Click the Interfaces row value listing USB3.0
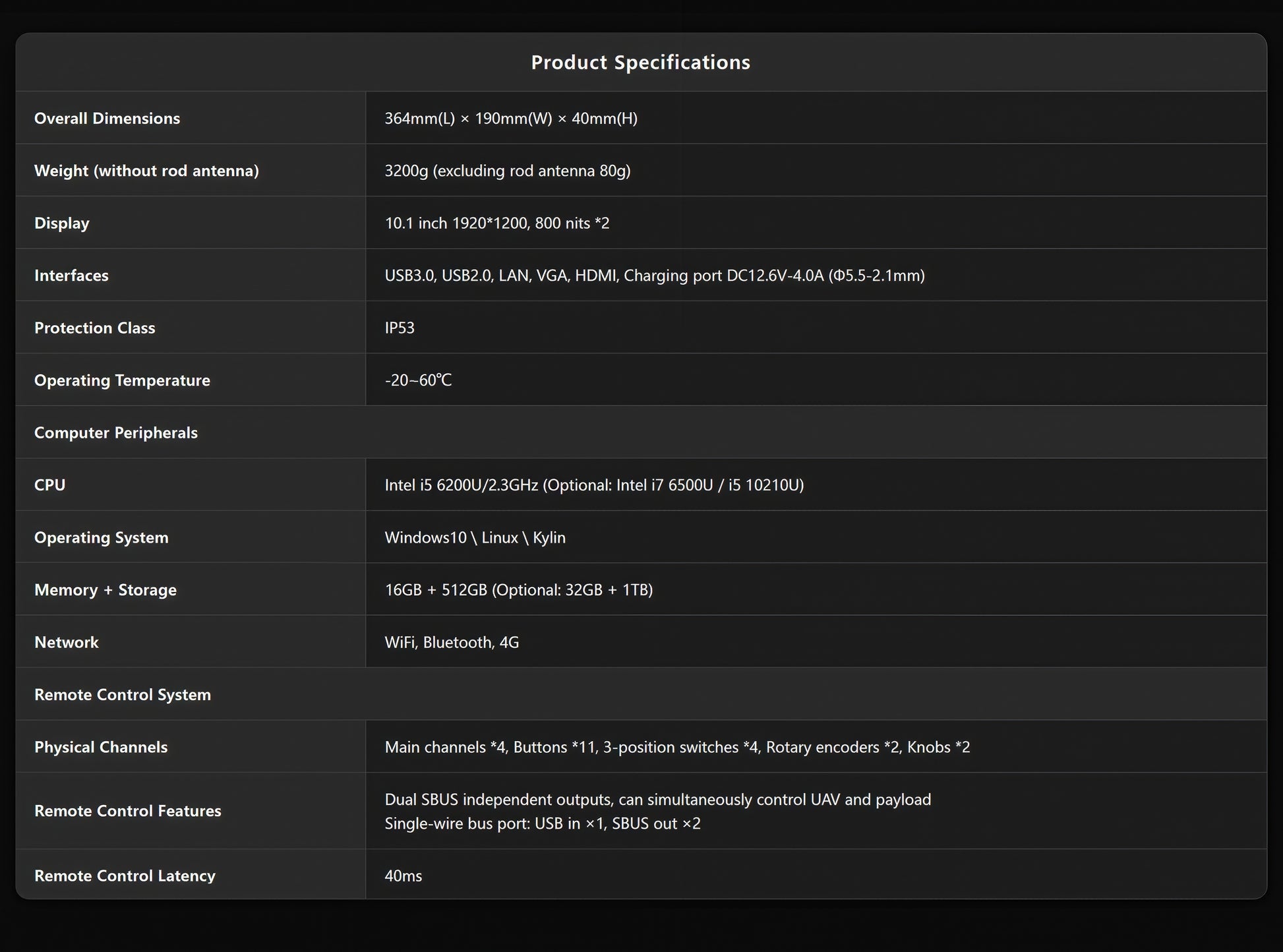Image resolution: width=1283 pixels, height=952 pixels. [x=655, y=276]
